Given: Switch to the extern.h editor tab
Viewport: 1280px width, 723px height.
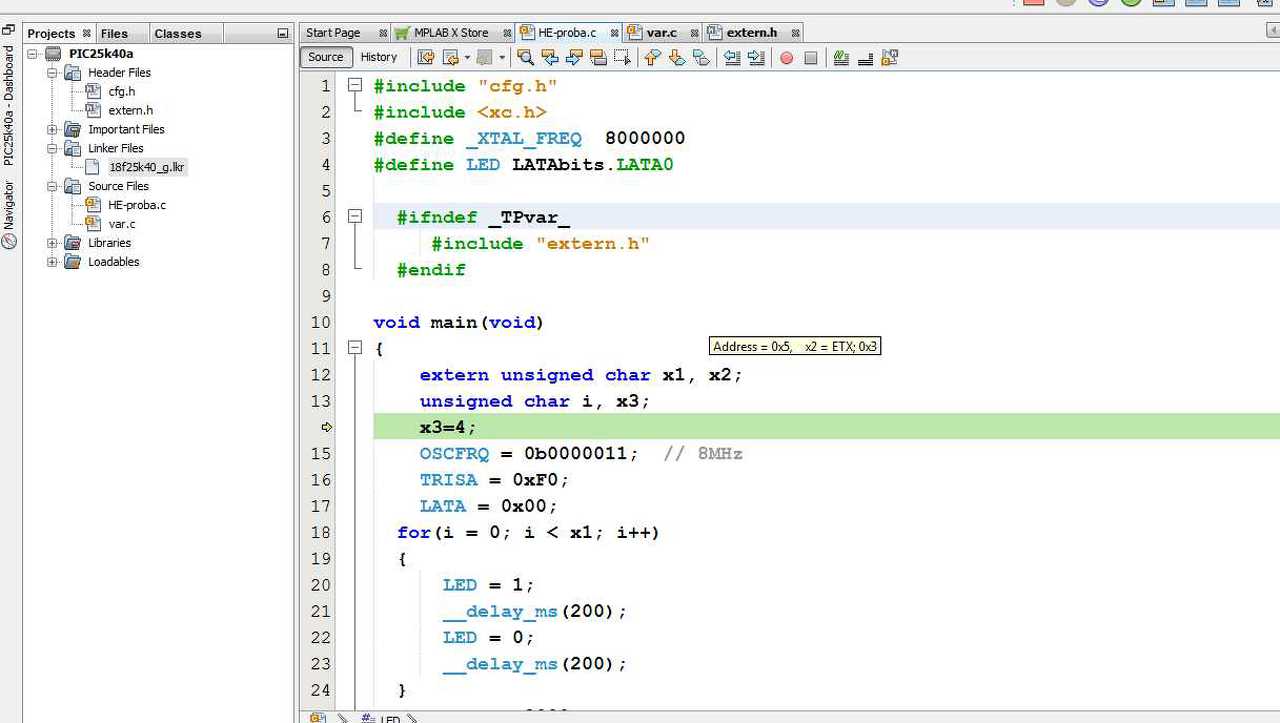Looking at the screenshot, I should tap(752, 33).
